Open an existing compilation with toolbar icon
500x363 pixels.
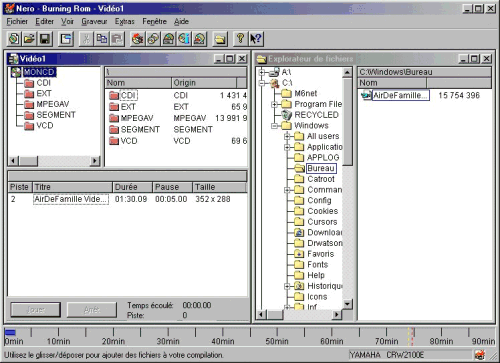[x=29, y=39]
